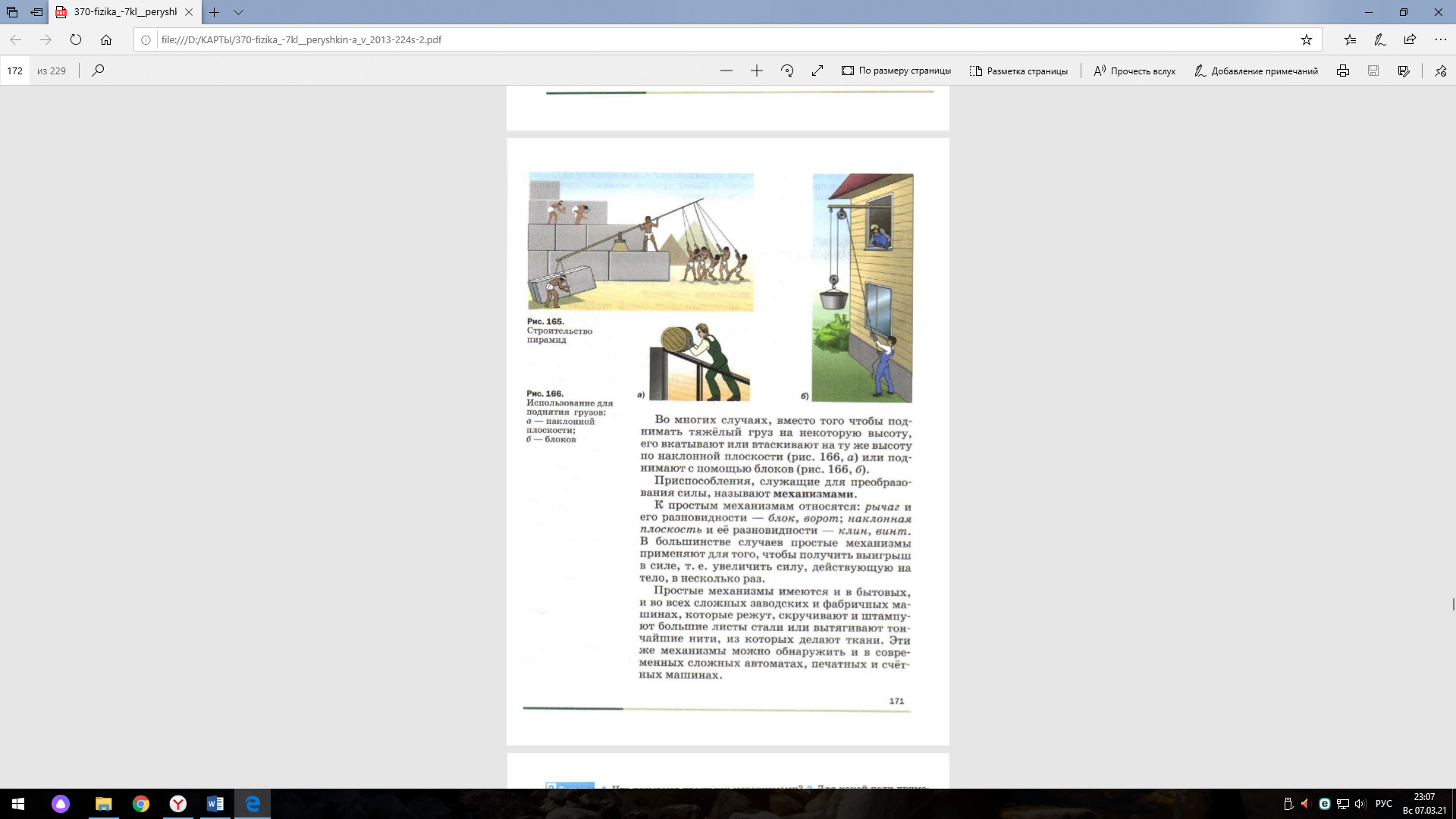The height and width of the screenshot is (819, 1456).
Task: Switch input language РУС
Action: point(1383,804)
